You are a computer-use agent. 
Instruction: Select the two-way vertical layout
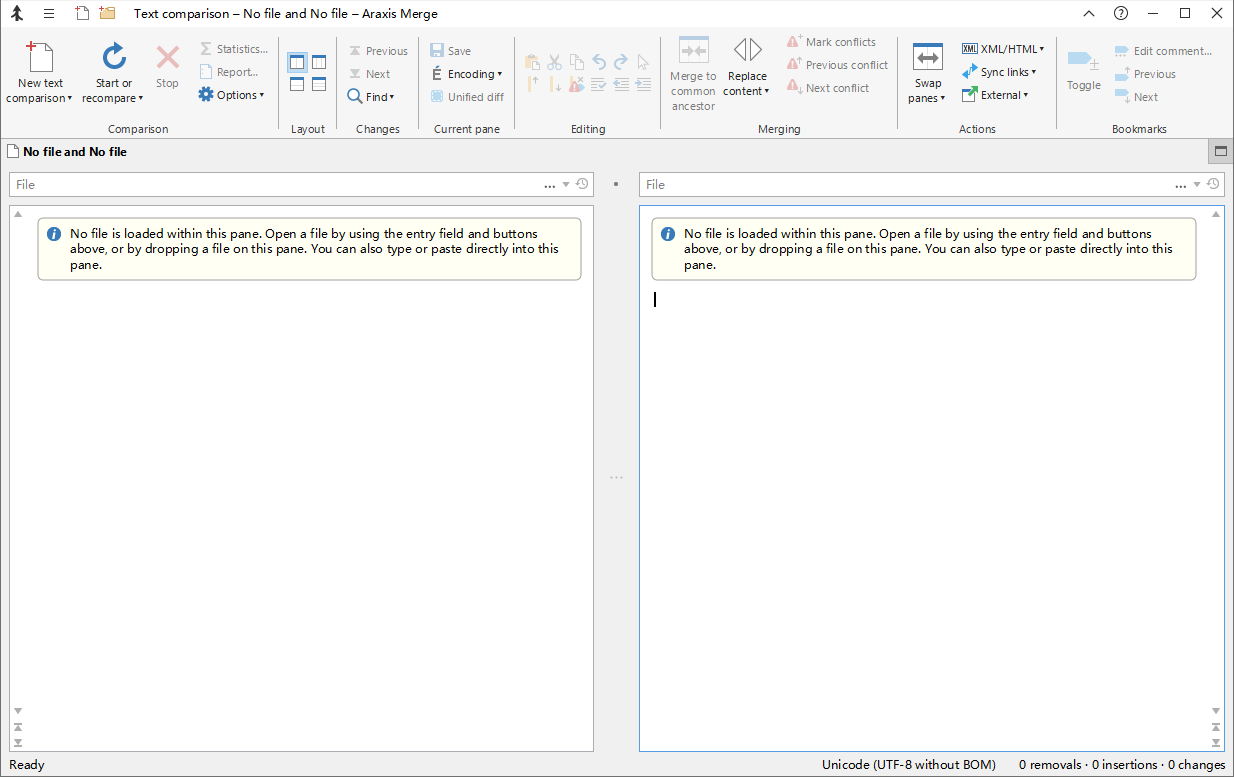[297, 62]
